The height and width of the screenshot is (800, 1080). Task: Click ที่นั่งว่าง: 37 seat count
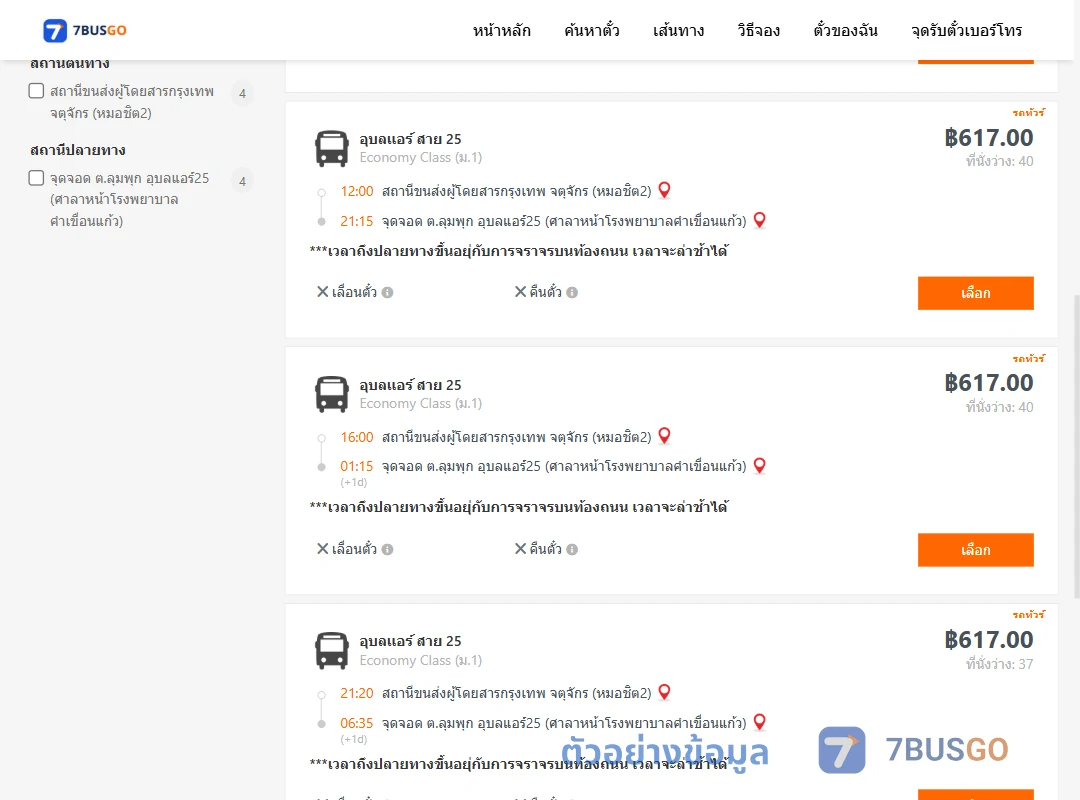999,664
